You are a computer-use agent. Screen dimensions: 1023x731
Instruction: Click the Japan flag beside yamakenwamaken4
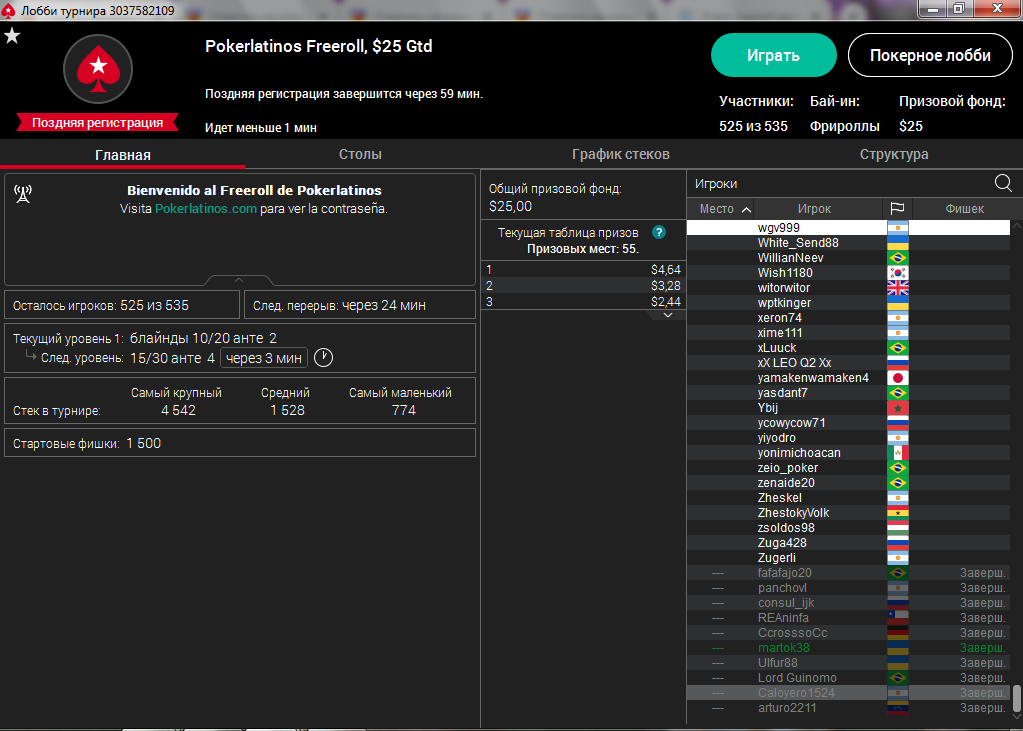pos(898,378)
